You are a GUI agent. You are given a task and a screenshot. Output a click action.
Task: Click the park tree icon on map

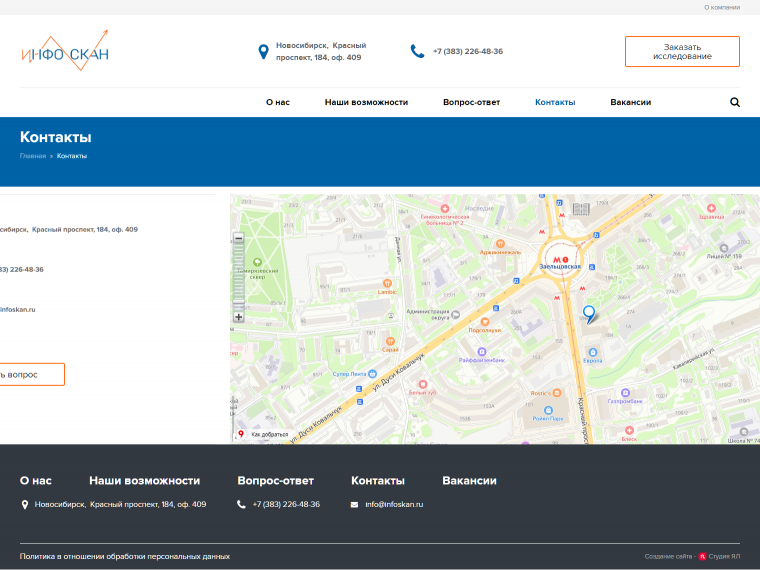tap(257, 262)
